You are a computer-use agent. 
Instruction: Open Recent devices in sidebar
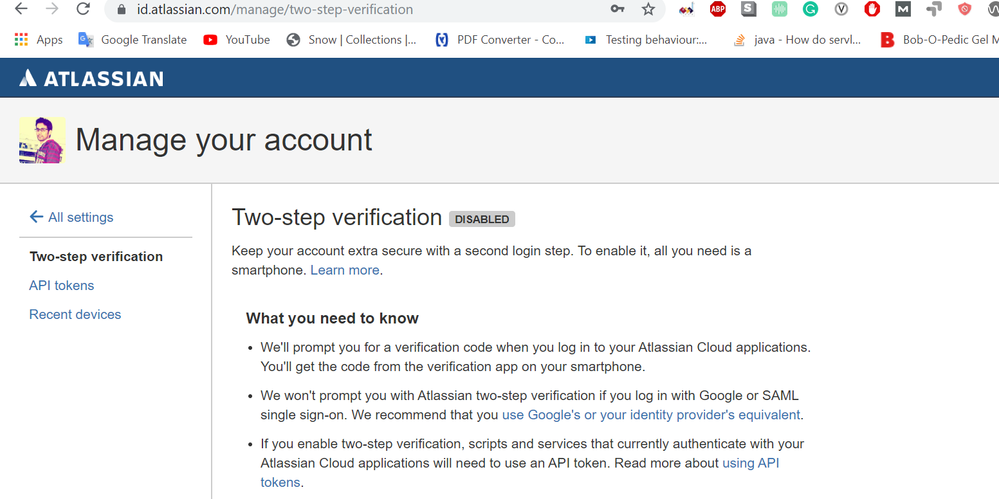(x=75, y=314)
